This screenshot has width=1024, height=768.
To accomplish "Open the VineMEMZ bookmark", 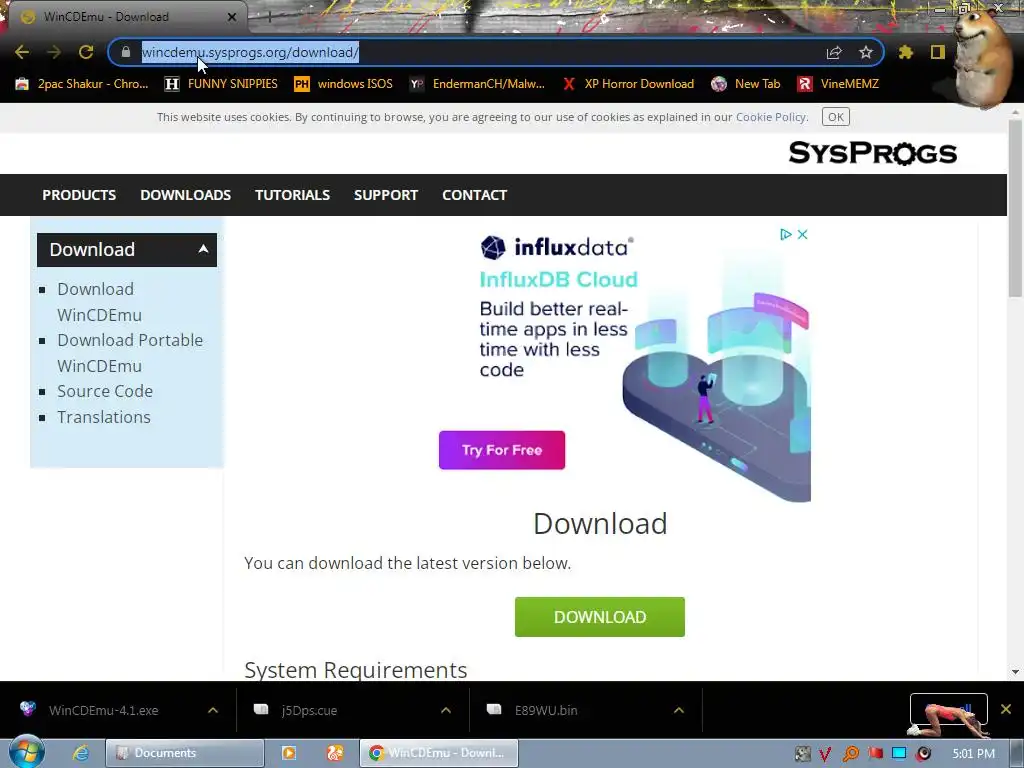I will [839, 84].
